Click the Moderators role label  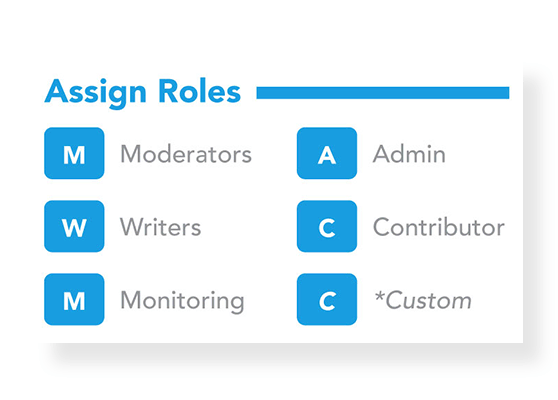(186, 154)
